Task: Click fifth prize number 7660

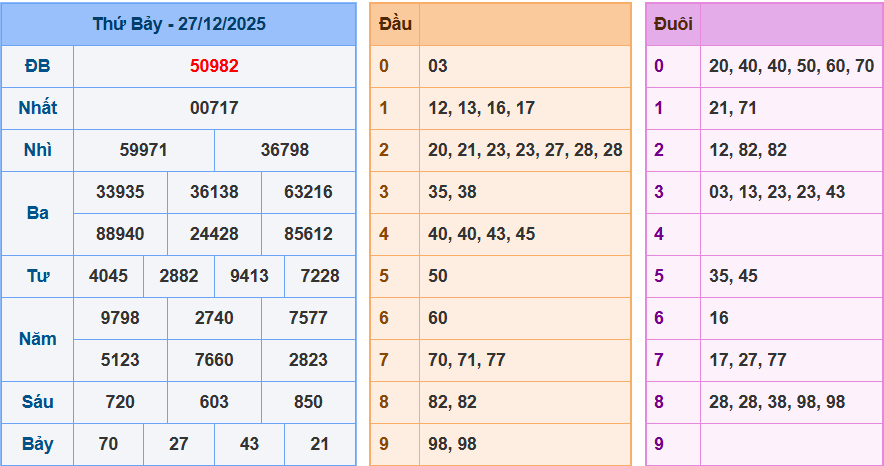Action: [214, 360]
